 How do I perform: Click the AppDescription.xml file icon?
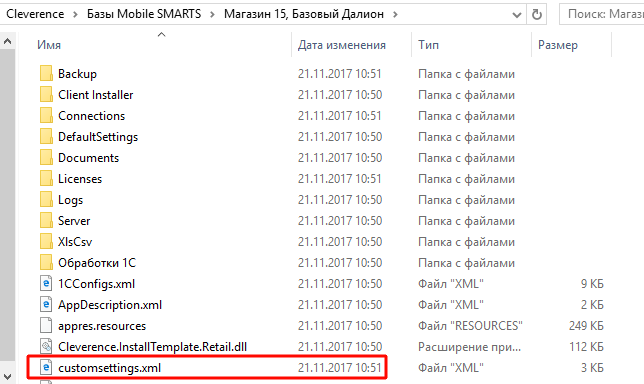tap(46, 304)
